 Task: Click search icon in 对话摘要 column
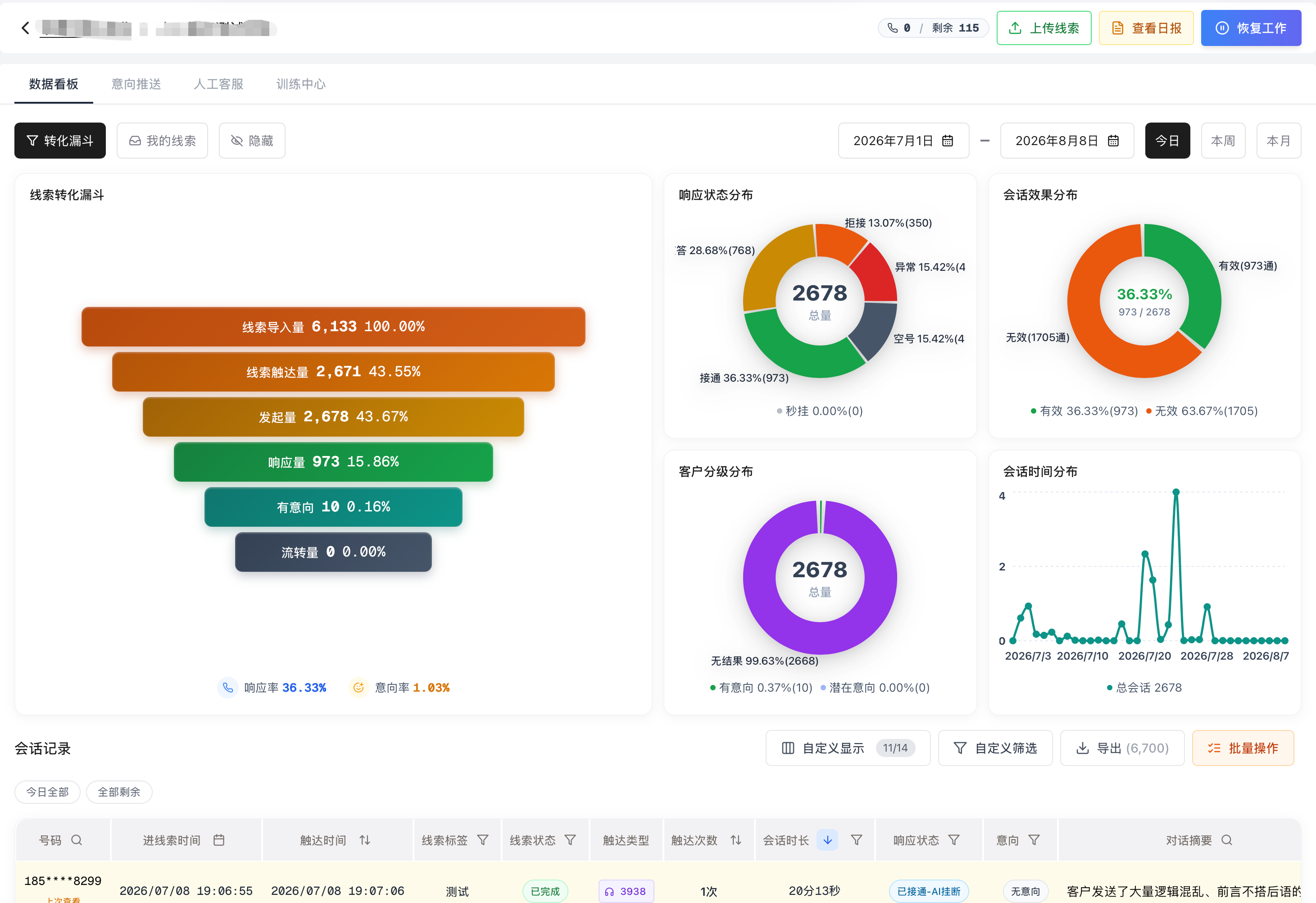[x=1226, y=839]
